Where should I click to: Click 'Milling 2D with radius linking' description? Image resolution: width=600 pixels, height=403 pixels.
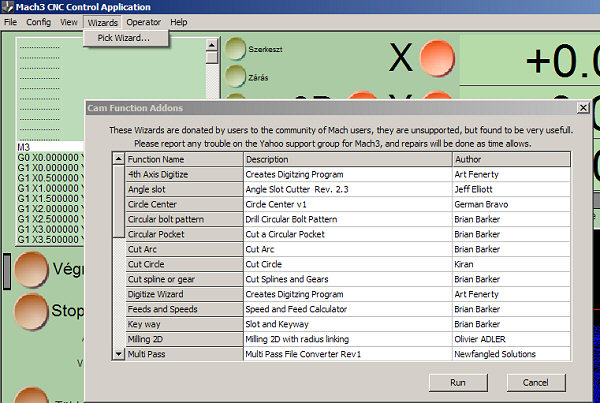tap(347, 339)
